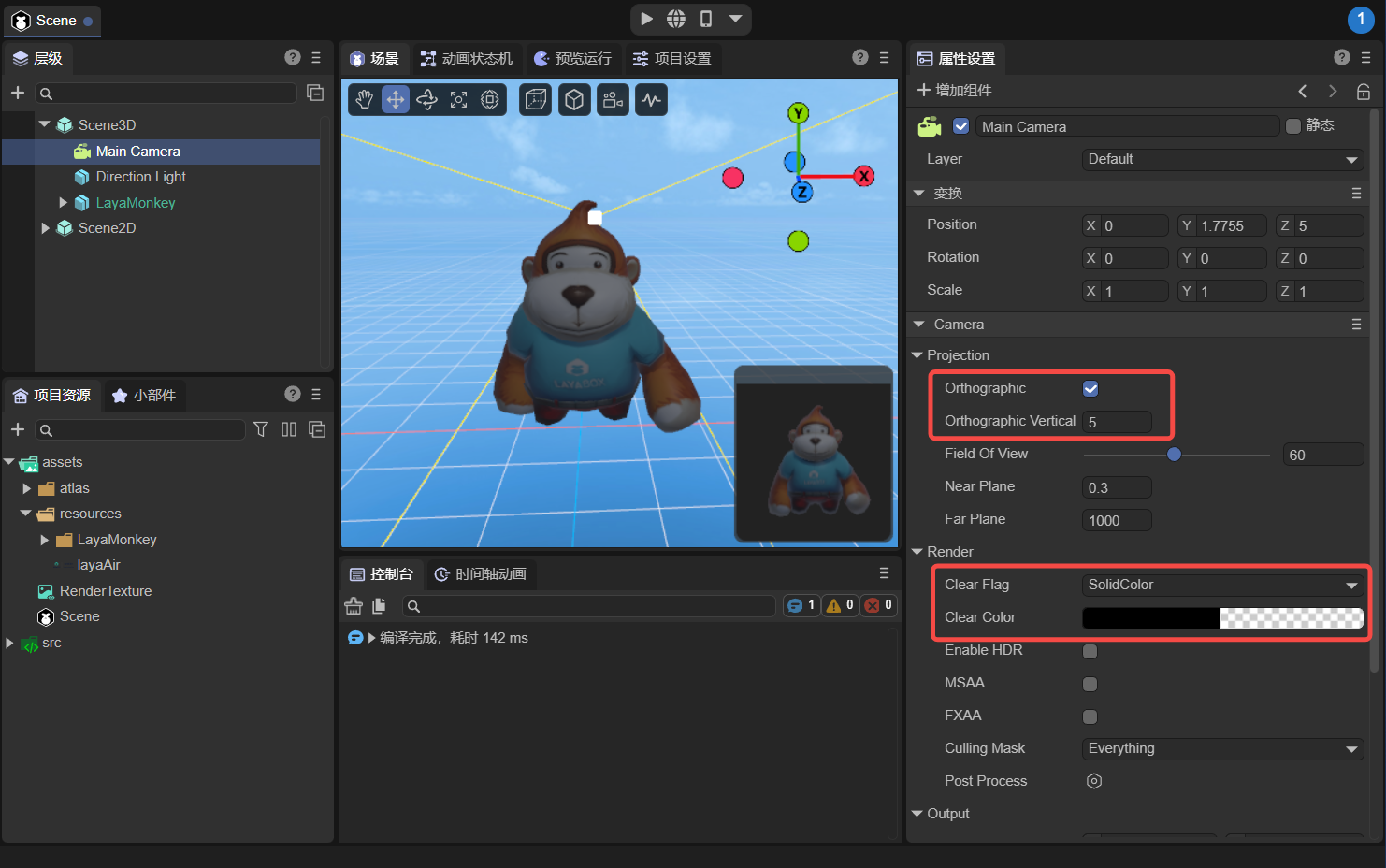The height and width of the screenshot is (868, 1386).
Task: Switch to the 动画状态机 tab
Action: pyautogui.click(x=466, y=58)
